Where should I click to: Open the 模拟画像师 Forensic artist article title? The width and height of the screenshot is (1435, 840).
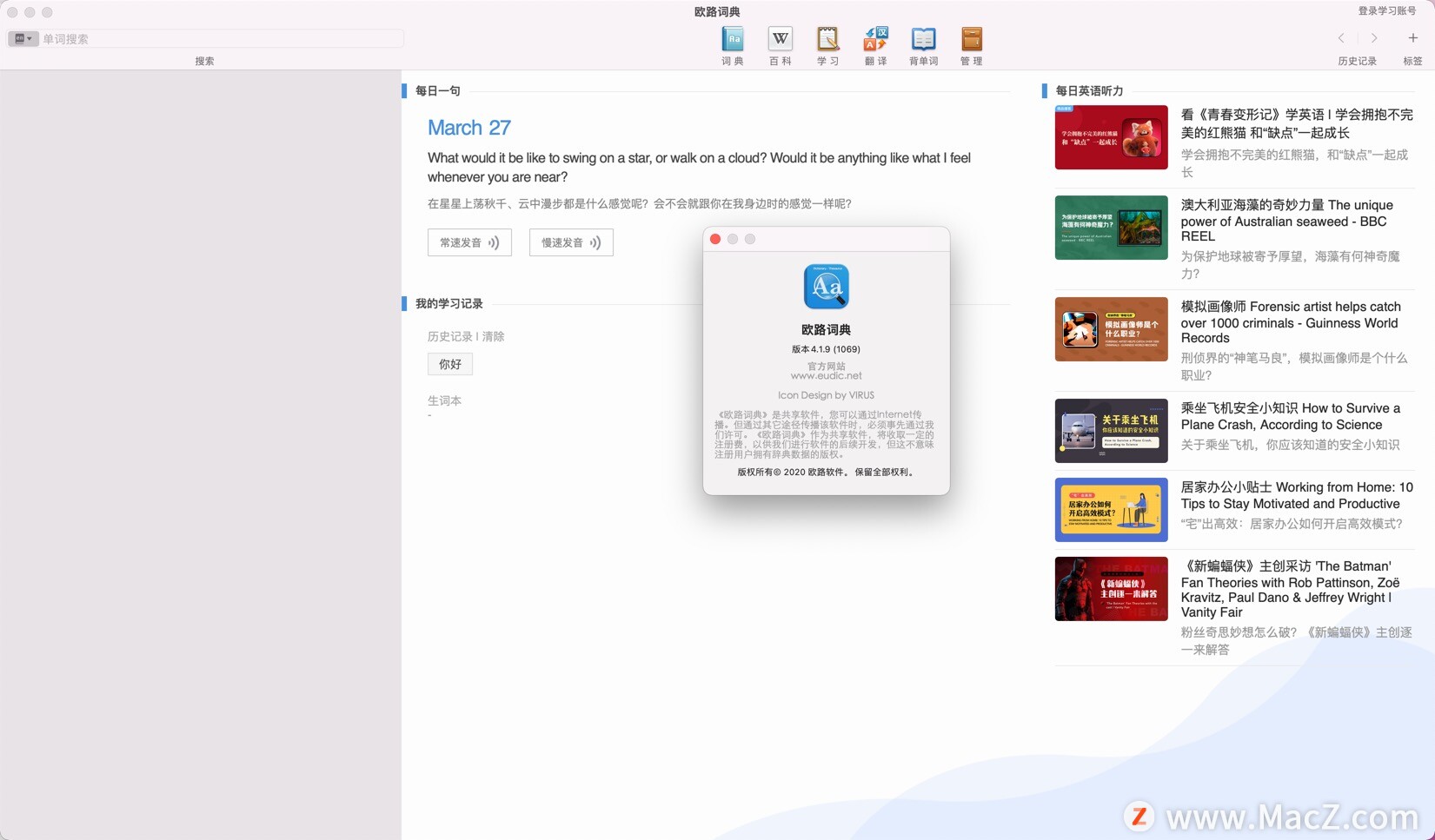point(1291,322)
